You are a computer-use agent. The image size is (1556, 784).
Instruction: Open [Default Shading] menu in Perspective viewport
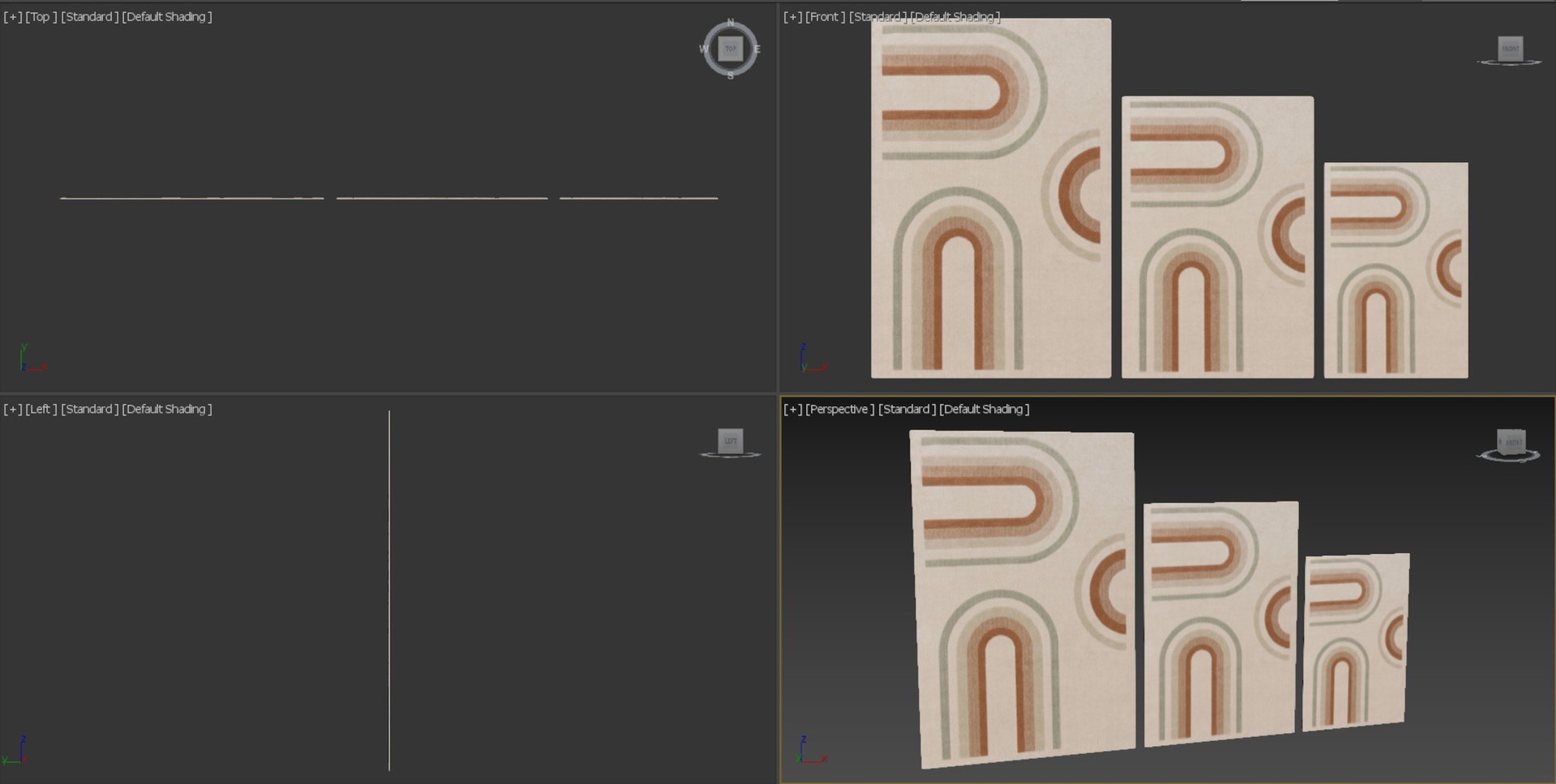point(985,409)
